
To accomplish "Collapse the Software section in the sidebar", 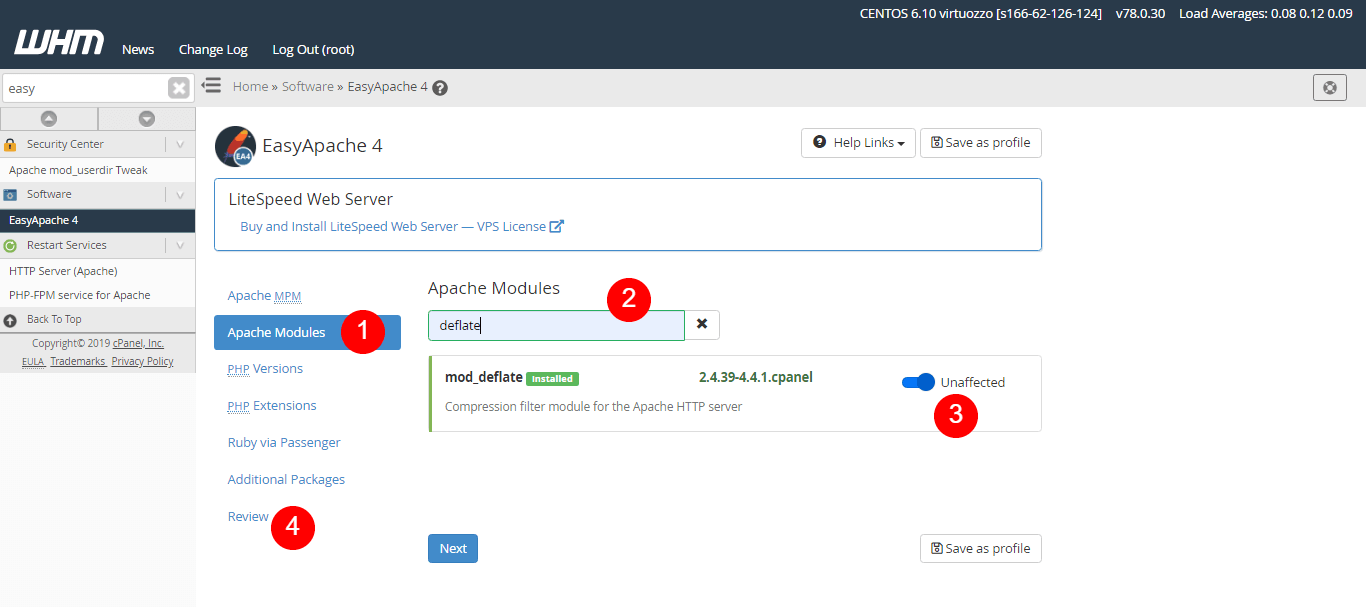I will [x=180, y=195].
